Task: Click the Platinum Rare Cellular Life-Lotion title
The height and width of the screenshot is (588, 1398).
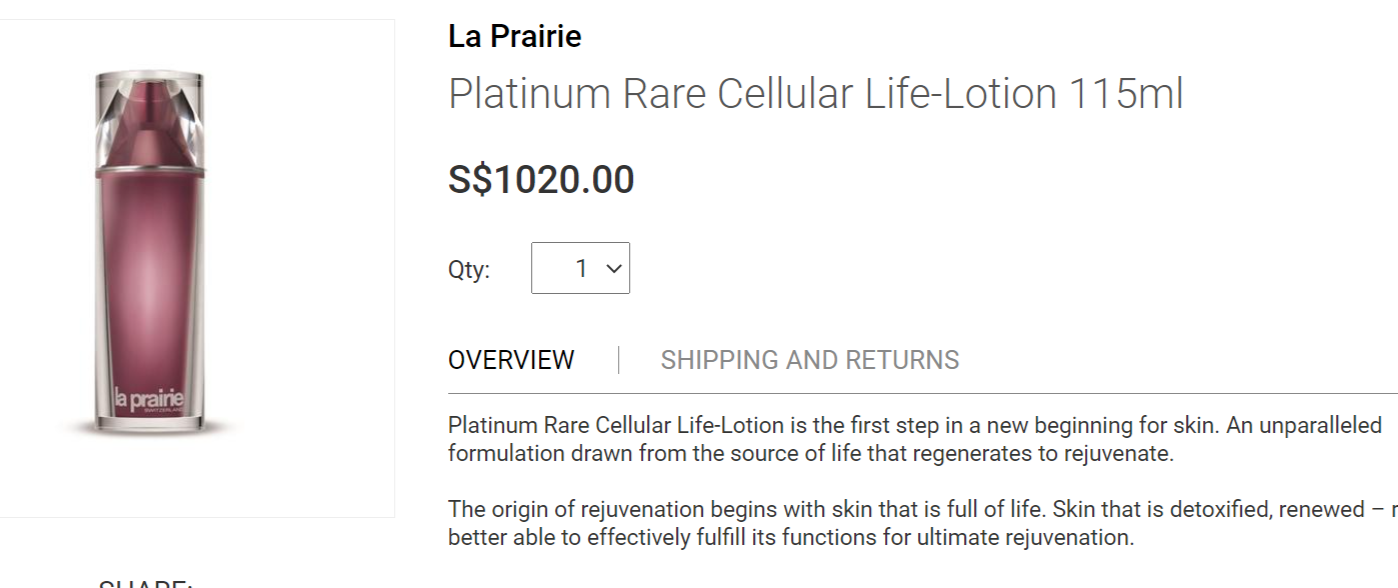Action: [x=752, y=94]
